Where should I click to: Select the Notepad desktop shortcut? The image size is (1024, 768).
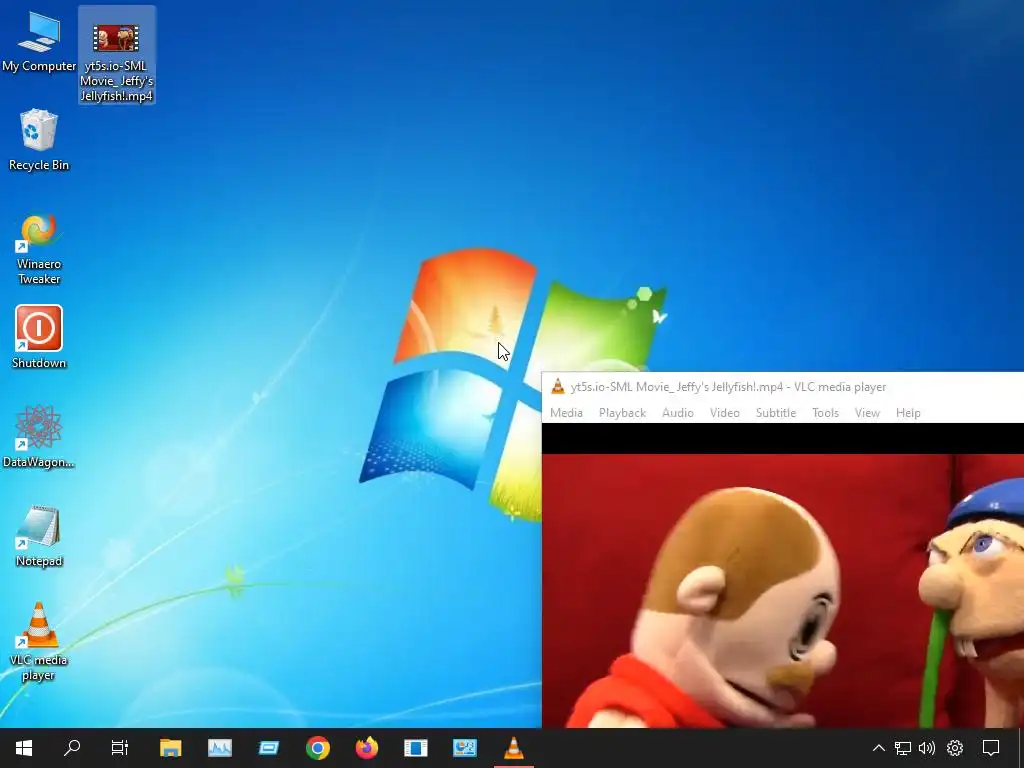click(x=39, y=536)
